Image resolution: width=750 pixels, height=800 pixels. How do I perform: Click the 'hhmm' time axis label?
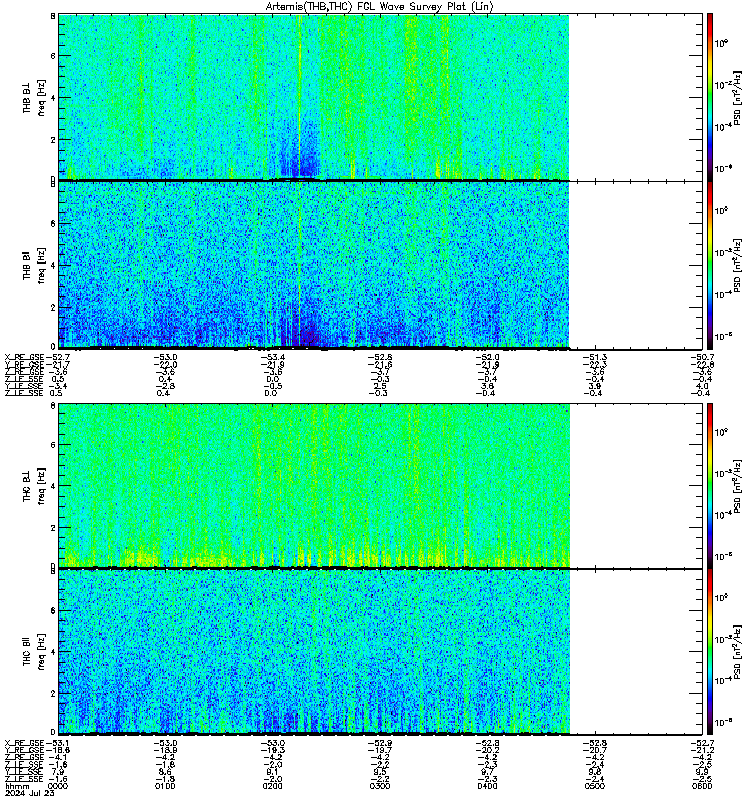point(17,786)
